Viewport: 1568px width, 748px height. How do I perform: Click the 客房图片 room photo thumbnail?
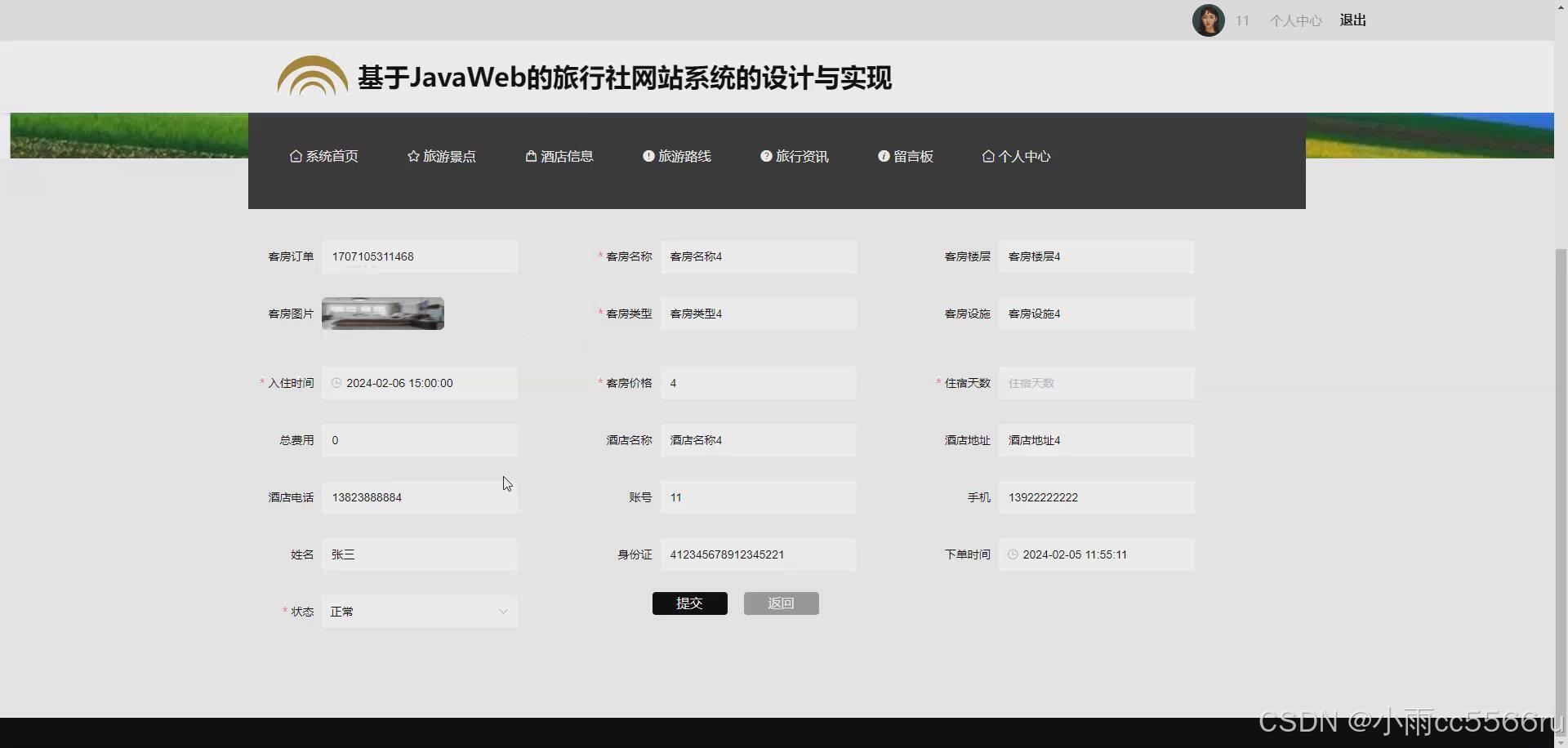(x=382, y=313)
